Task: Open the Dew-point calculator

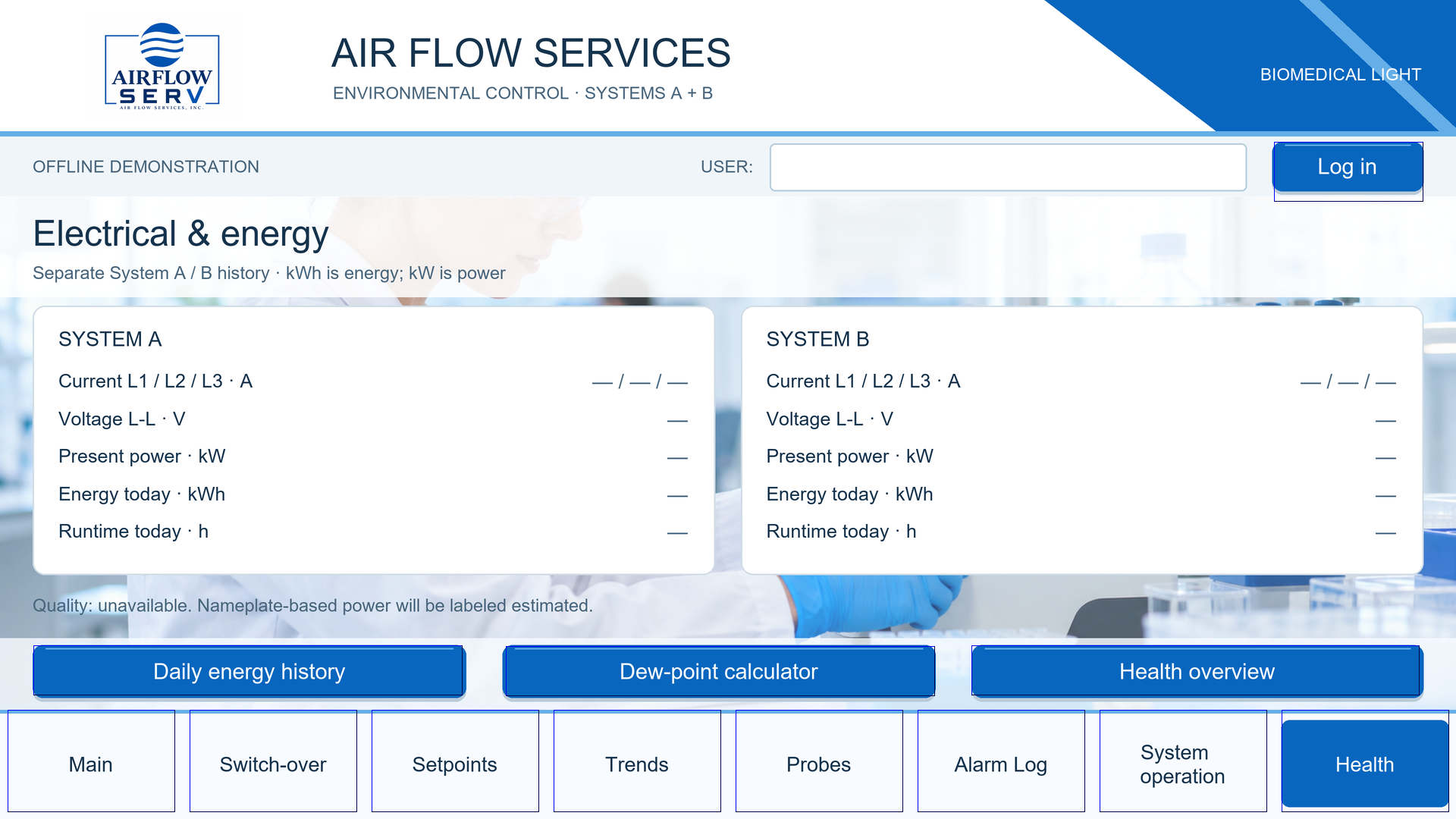Action: [719, 671]
